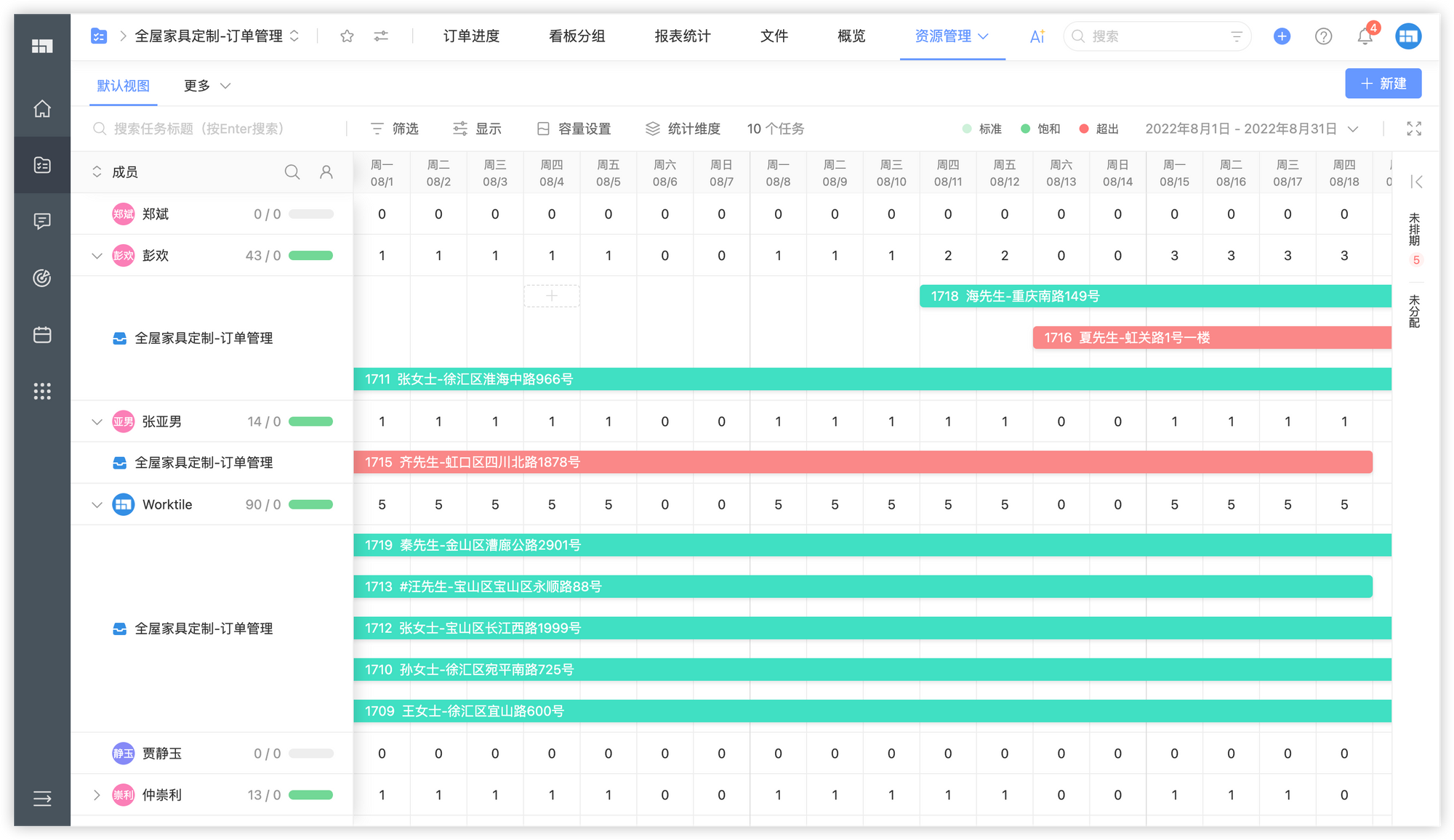Expand the 仲崇利 member row

97,795
